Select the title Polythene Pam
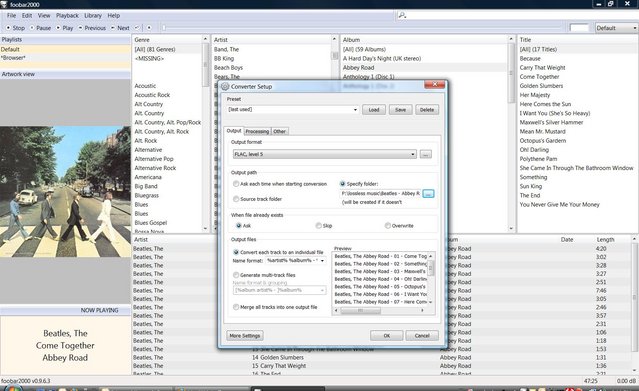639x391 pixels. (538, 159)
